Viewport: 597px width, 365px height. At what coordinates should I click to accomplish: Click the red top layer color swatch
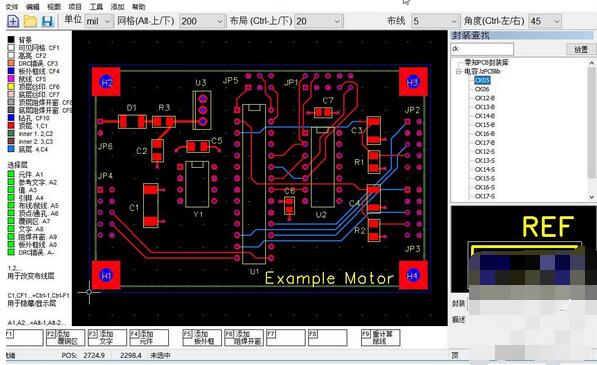pos(11,126)
